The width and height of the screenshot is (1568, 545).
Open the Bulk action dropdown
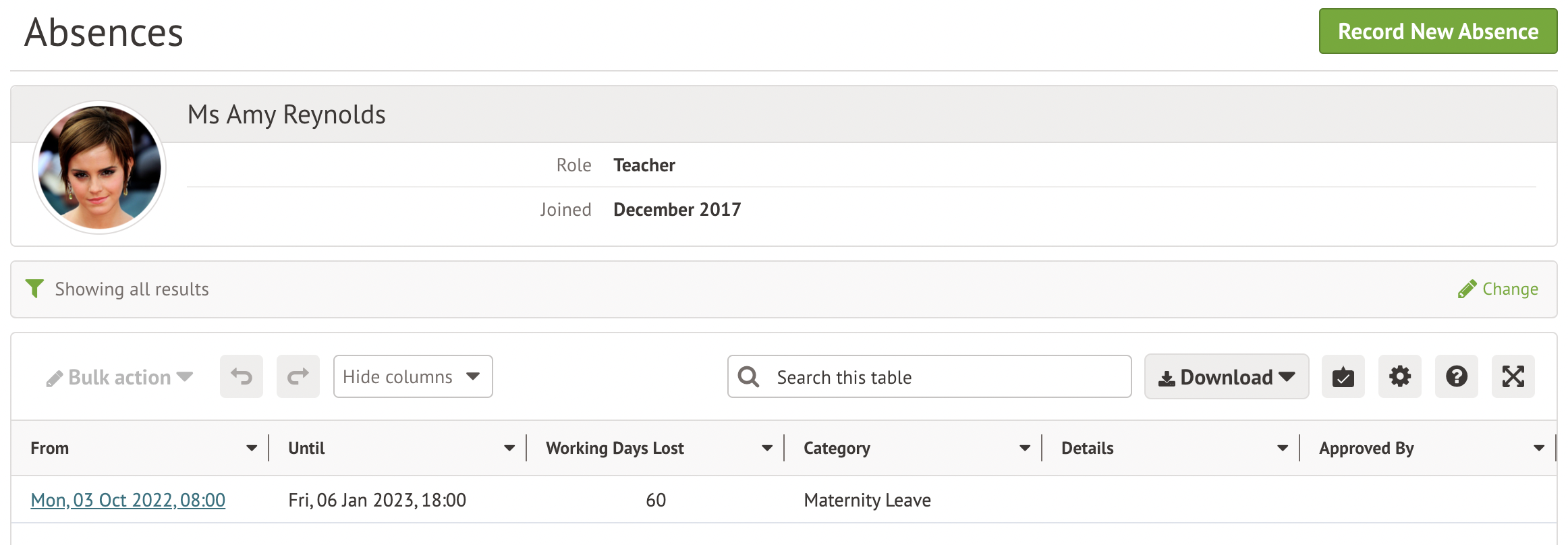120,377
